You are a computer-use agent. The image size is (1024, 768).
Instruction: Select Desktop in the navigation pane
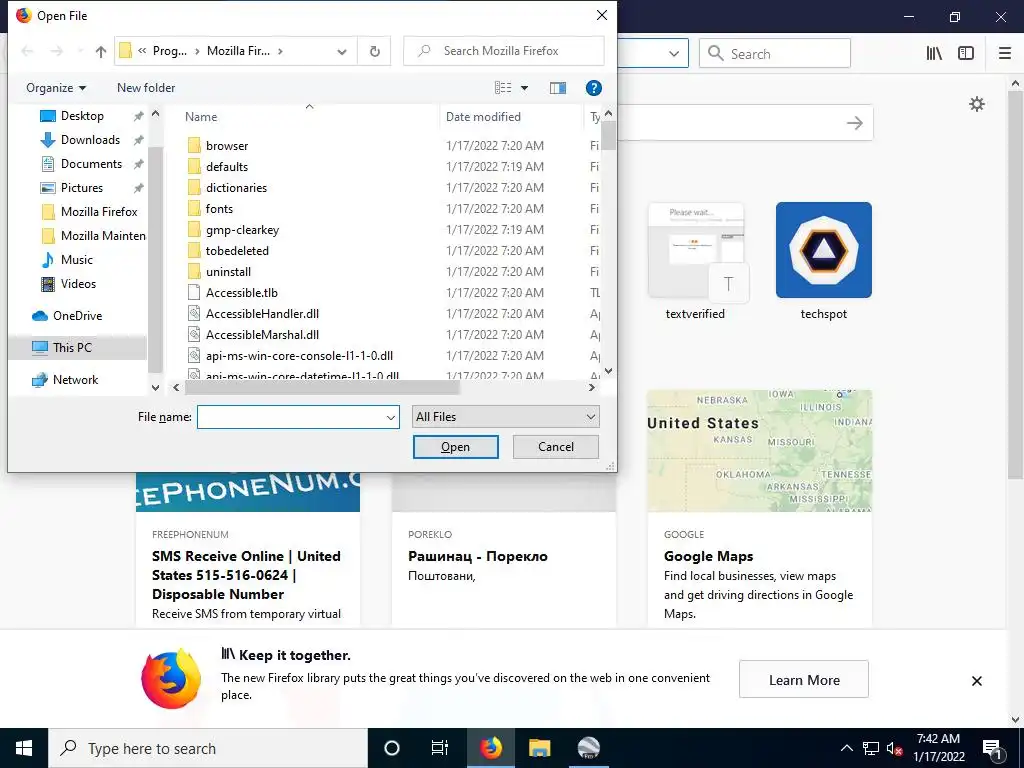point(82,116)
